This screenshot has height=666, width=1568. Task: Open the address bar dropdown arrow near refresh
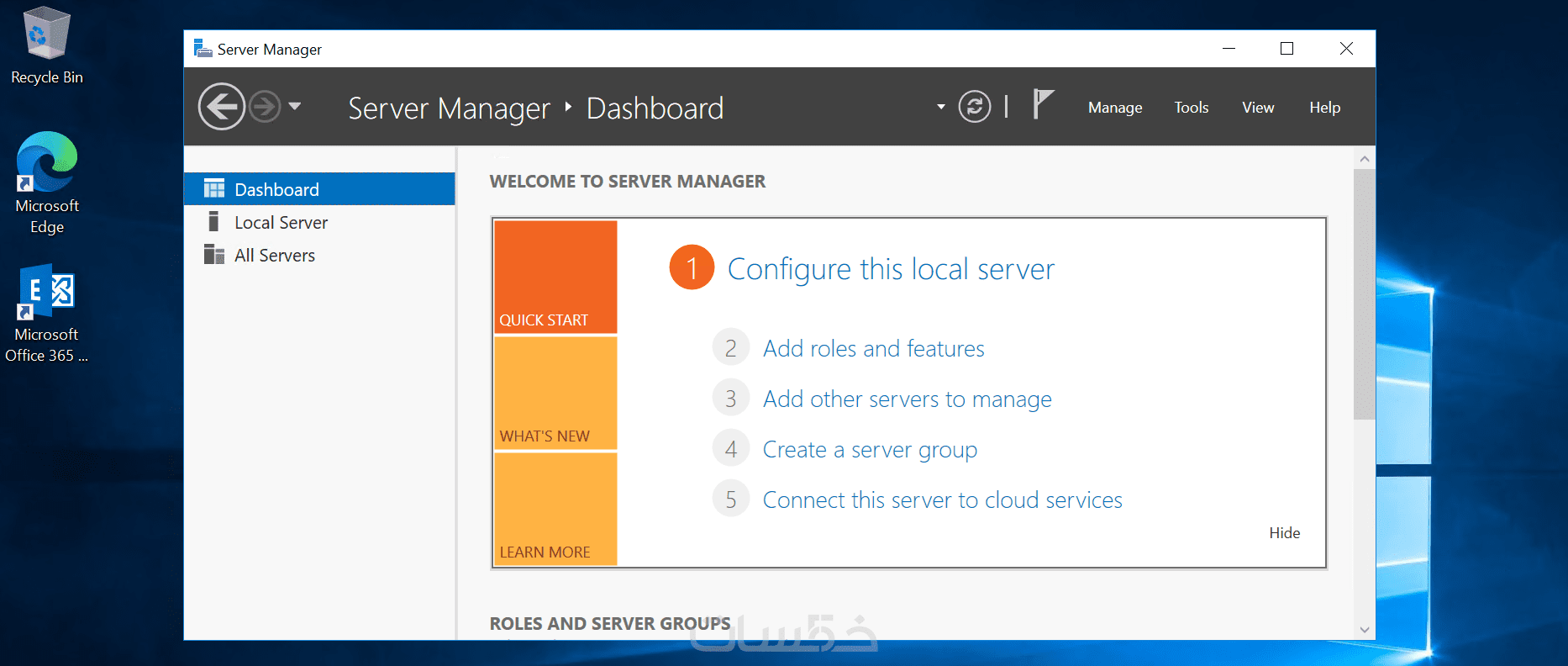(x=941, y=107)
